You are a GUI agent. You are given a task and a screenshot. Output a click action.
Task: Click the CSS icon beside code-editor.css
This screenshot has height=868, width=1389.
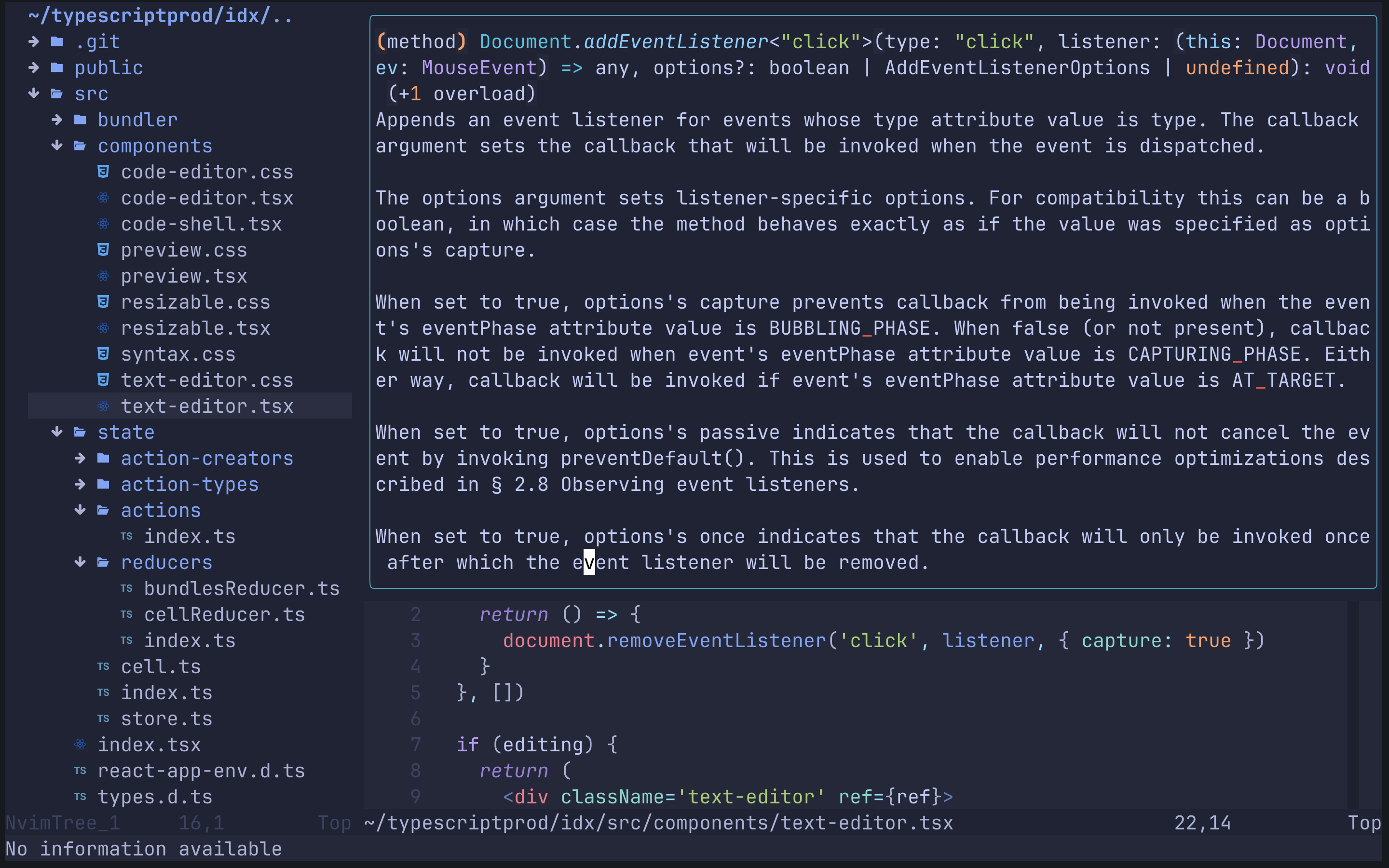click(103, 172)
